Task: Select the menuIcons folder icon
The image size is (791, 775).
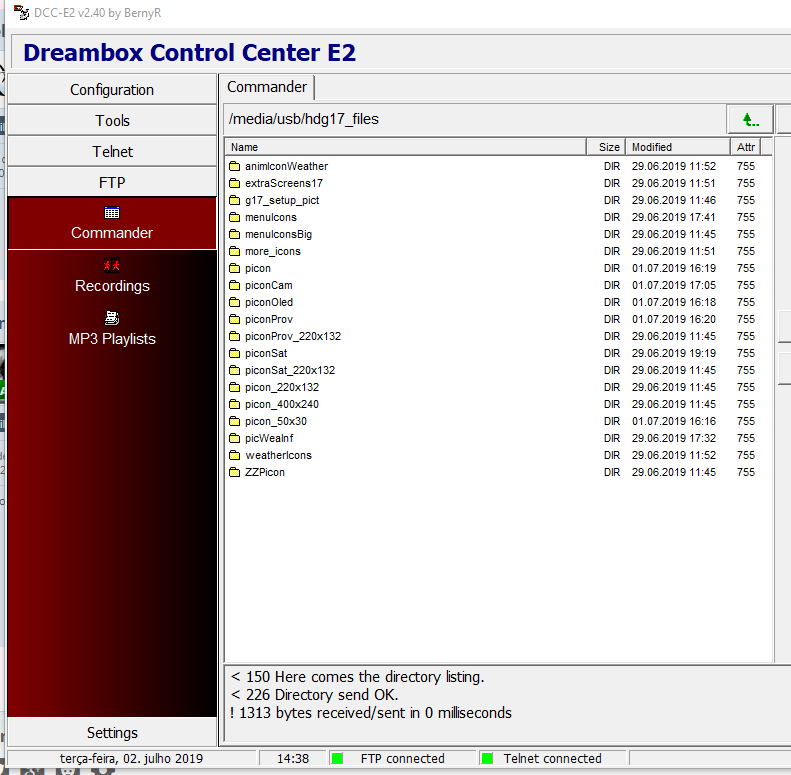Action: (234, 217)
